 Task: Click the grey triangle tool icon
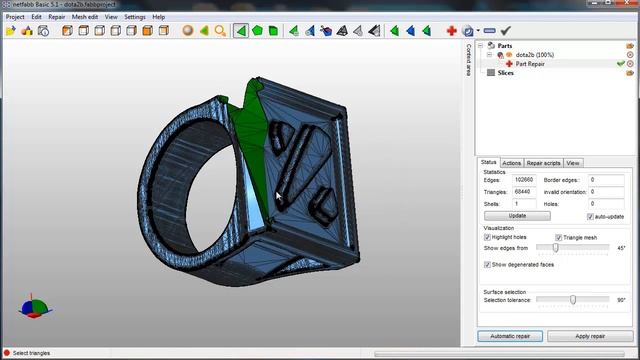[358, 31]
